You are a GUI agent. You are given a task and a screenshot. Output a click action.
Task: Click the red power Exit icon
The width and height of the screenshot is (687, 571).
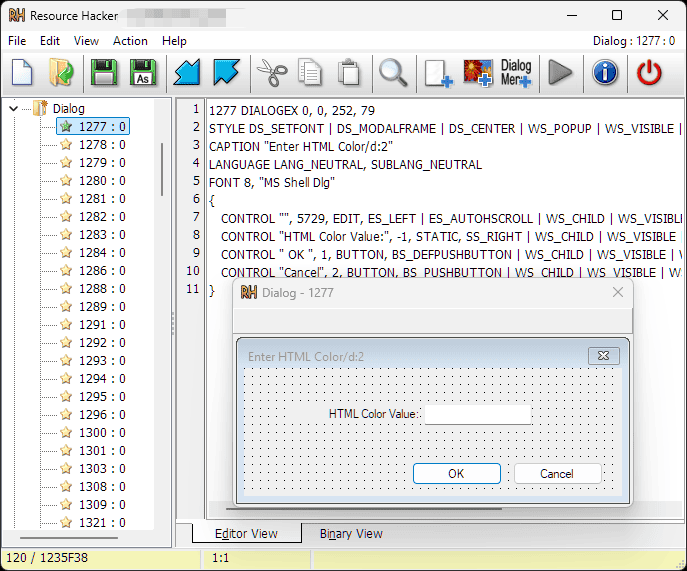(x=649, y=72)
